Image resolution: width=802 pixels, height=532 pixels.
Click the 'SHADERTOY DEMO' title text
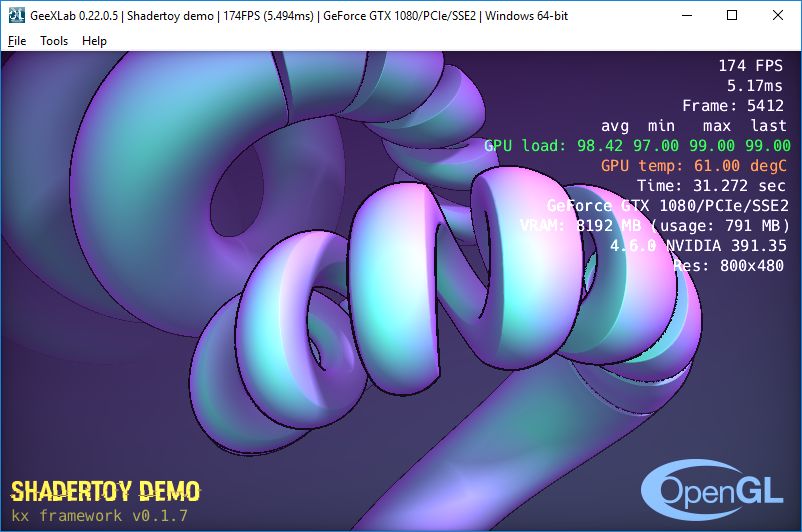pyautogui.click(x=105, y=491)
